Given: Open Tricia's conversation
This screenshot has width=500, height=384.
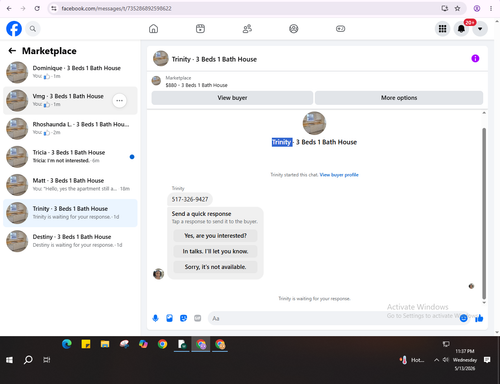Looking at the screenshot, I should 70,157.
